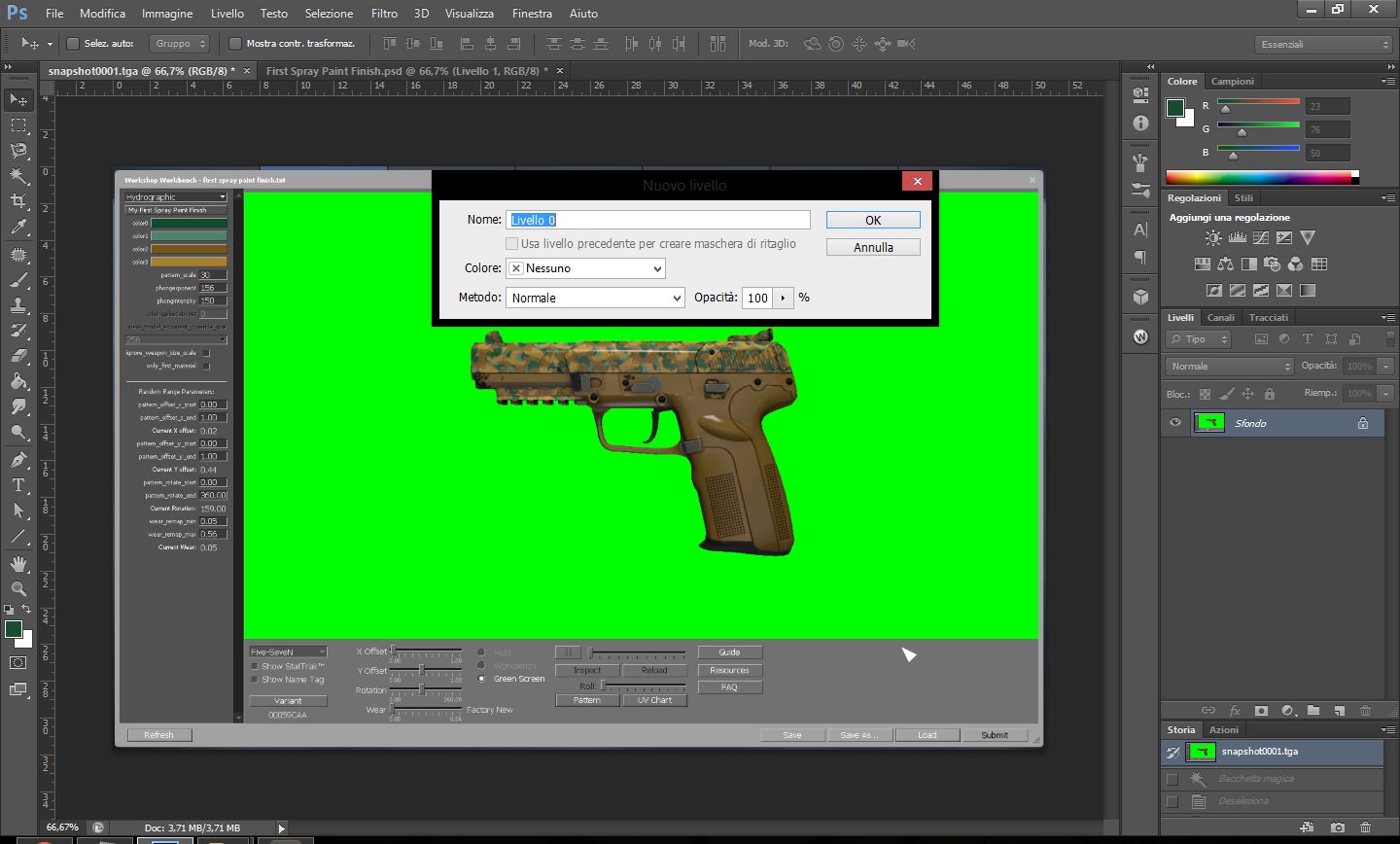Click Annulla to cancel new layer

(x=872, y=248)
